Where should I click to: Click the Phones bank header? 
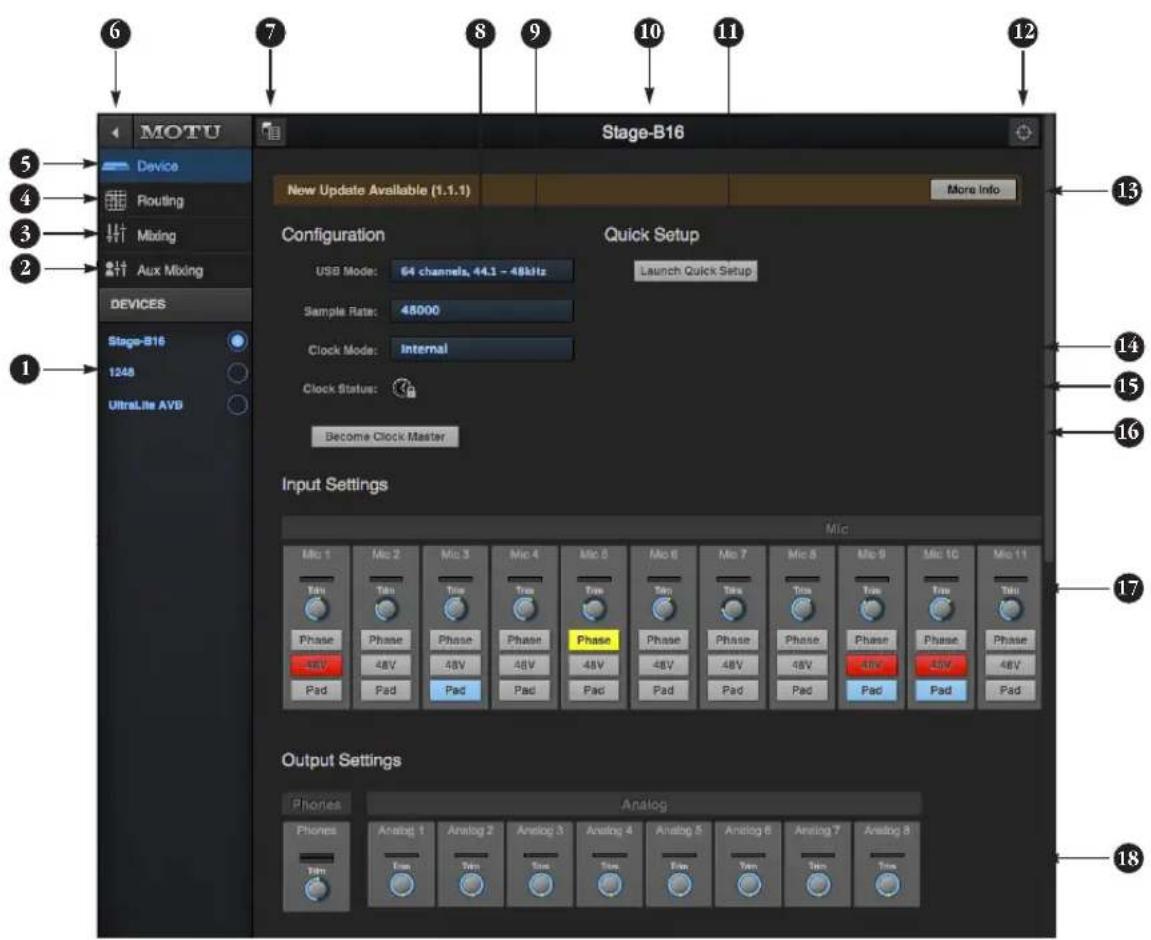(x=316, y=805)
